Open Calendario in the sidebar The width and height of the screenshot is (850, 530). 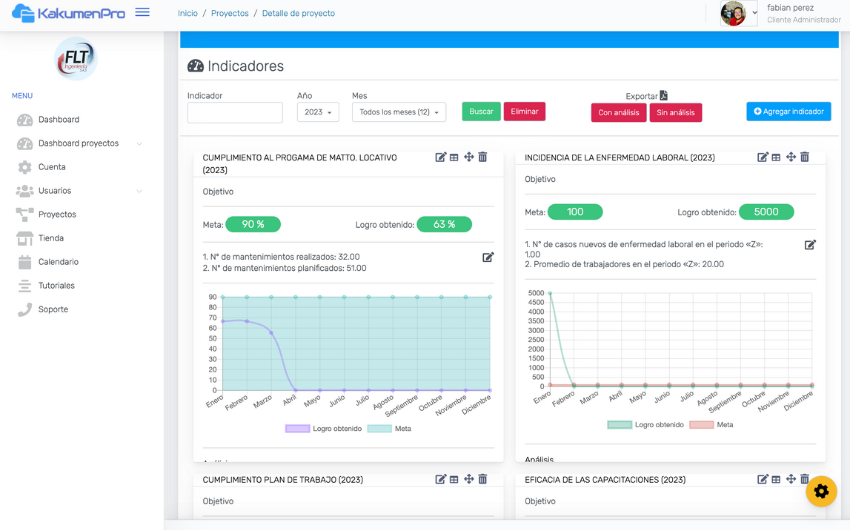pos(58,262)
